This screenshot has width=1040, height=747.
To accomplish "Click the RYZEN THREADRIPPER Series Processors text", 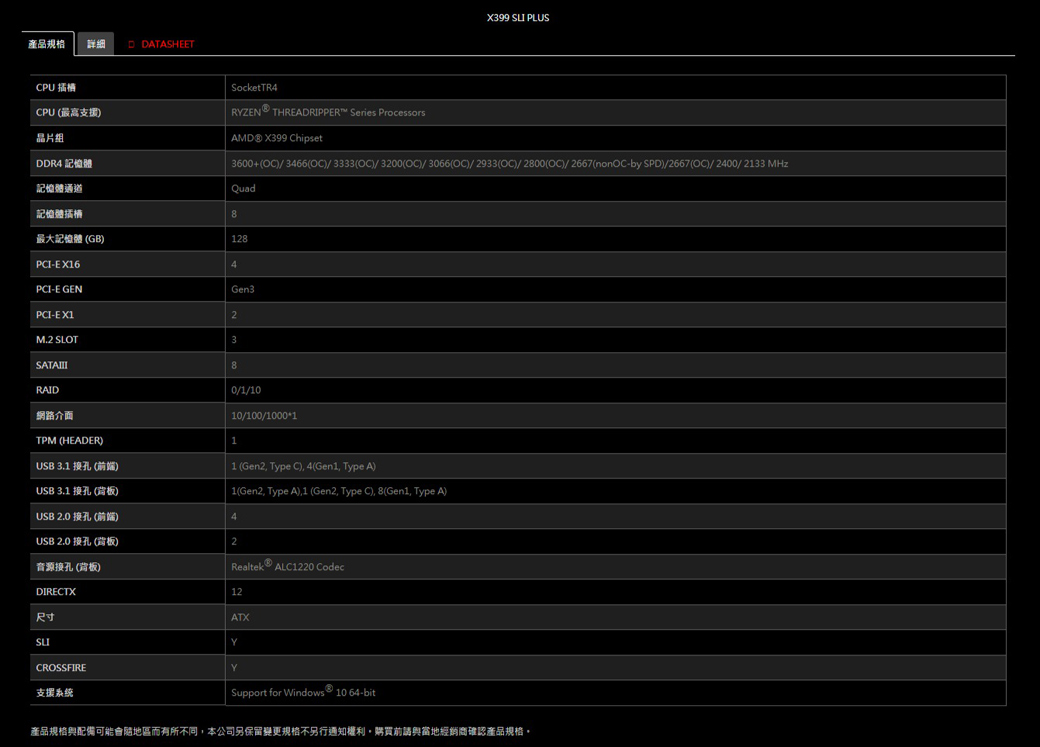I will (x=328, y=113).
